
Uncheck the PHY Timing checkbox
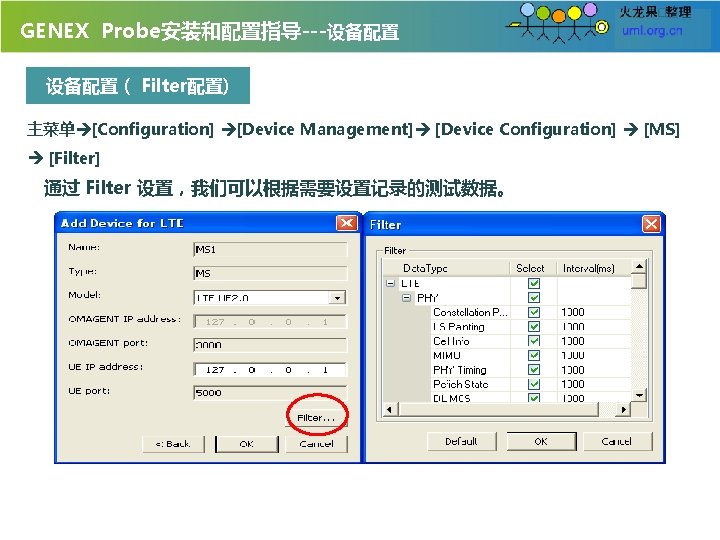(x=534, y=370)
